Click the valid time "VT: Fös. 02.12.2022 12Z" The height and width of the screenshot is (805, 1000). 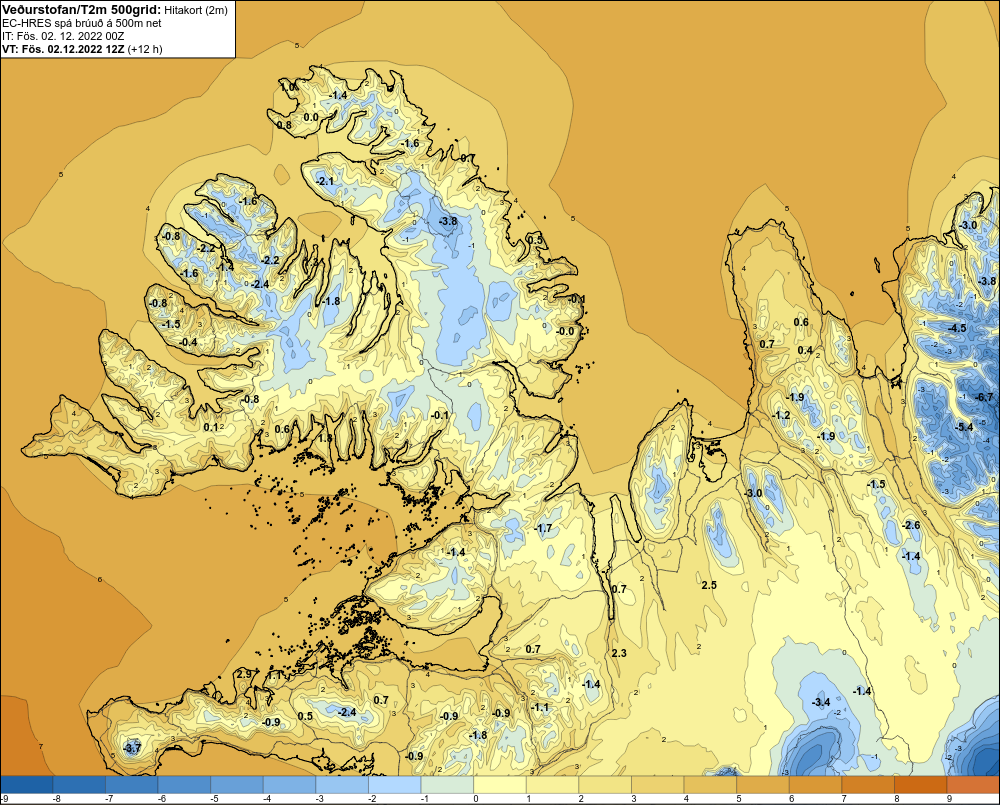[x=63, y=48]
